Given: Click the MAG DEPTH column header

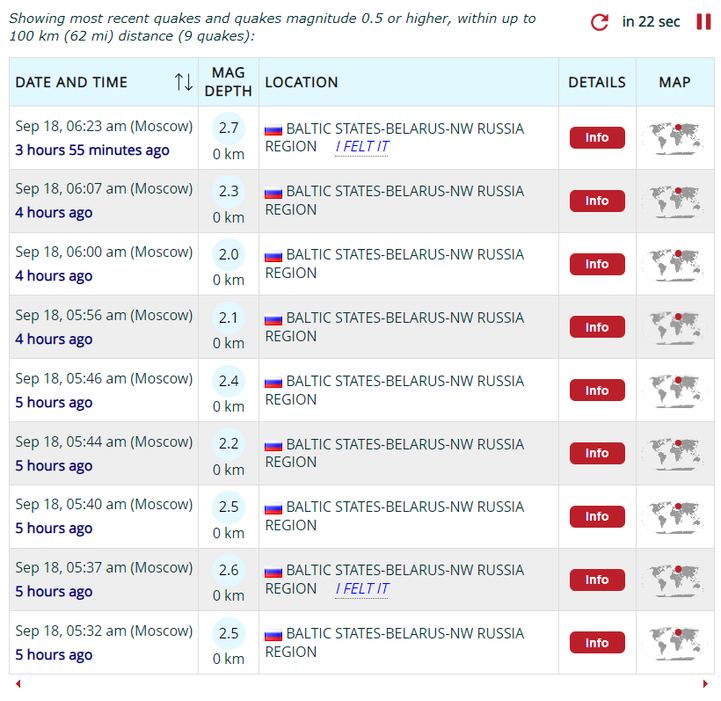Looking at the screenshot, I should 229,82.
